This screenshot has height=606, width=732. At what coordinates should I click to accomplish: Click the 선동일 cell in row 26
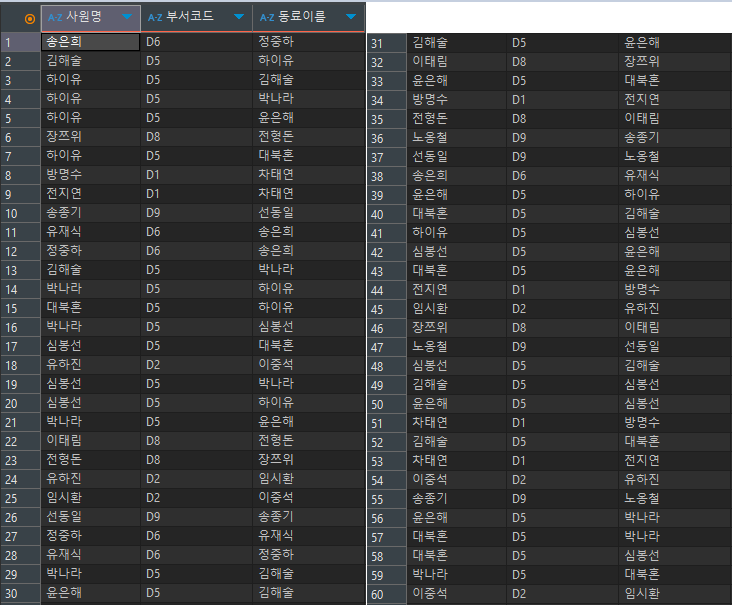click(91, 517)
